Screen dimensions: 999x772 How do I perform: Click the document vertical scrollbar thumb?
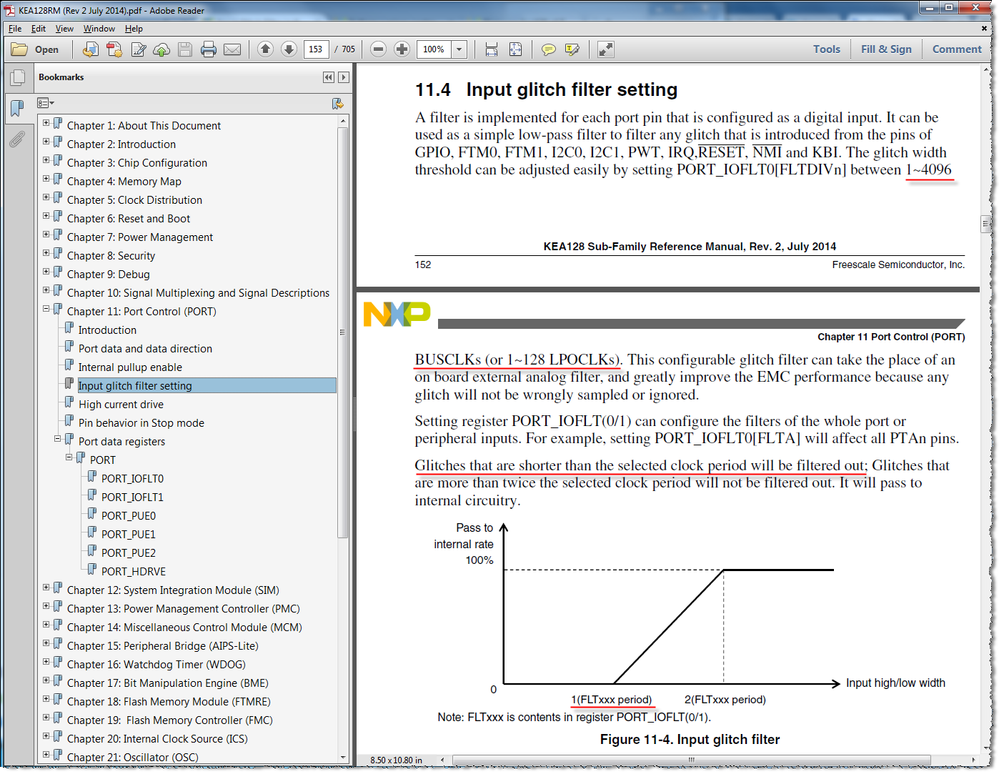[986, 224]
